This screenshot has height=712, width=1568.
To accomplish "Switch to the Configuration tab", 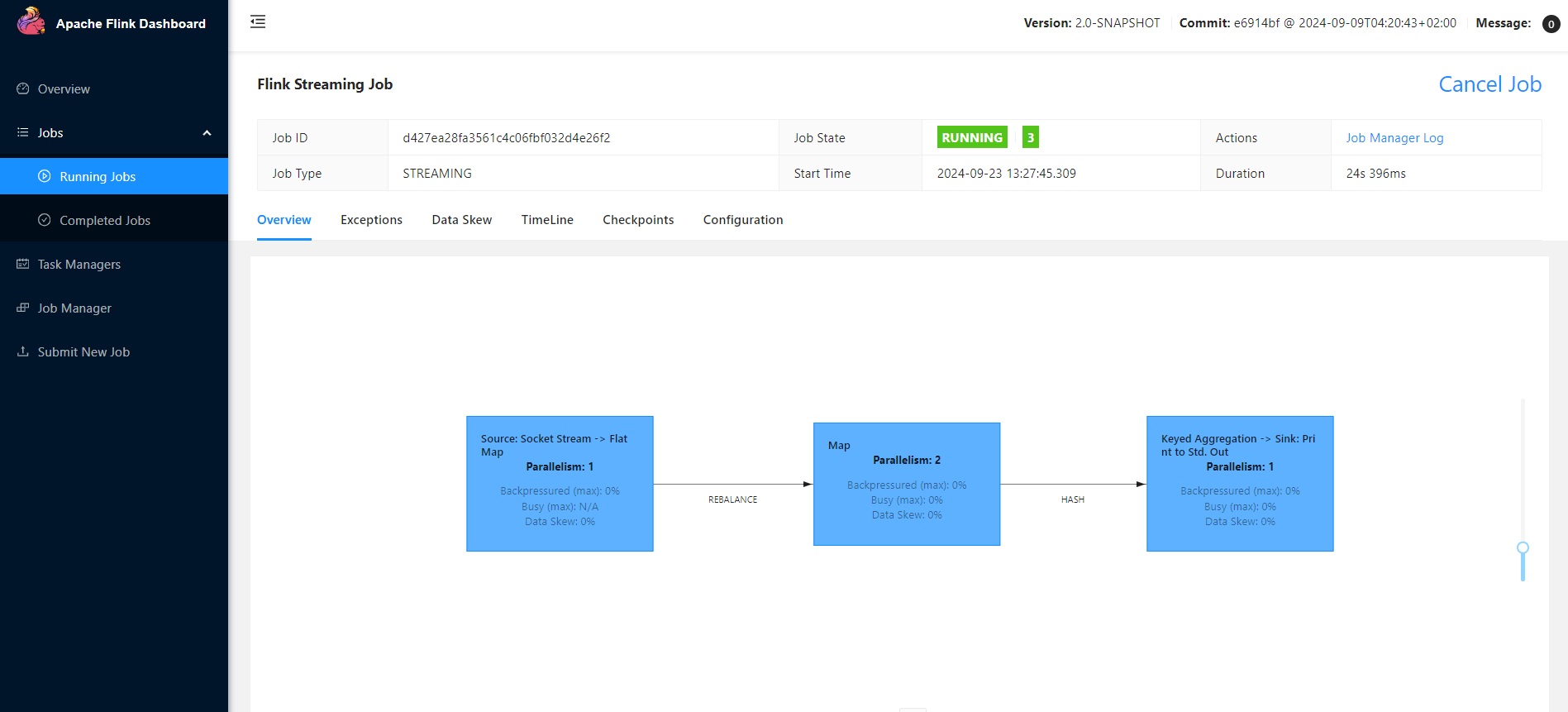I will point(743,220).
